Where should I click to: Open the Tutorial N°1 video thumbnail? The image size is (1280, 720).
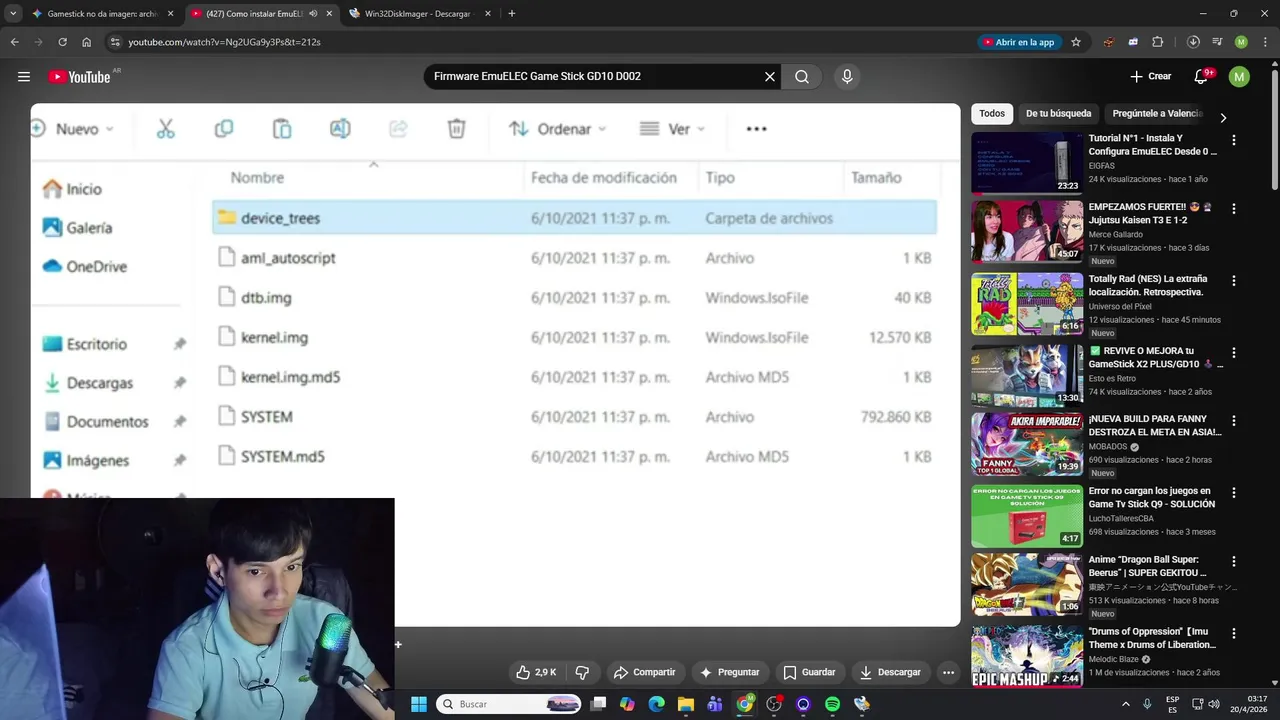pyautogui.click(x=1027, y=163)
